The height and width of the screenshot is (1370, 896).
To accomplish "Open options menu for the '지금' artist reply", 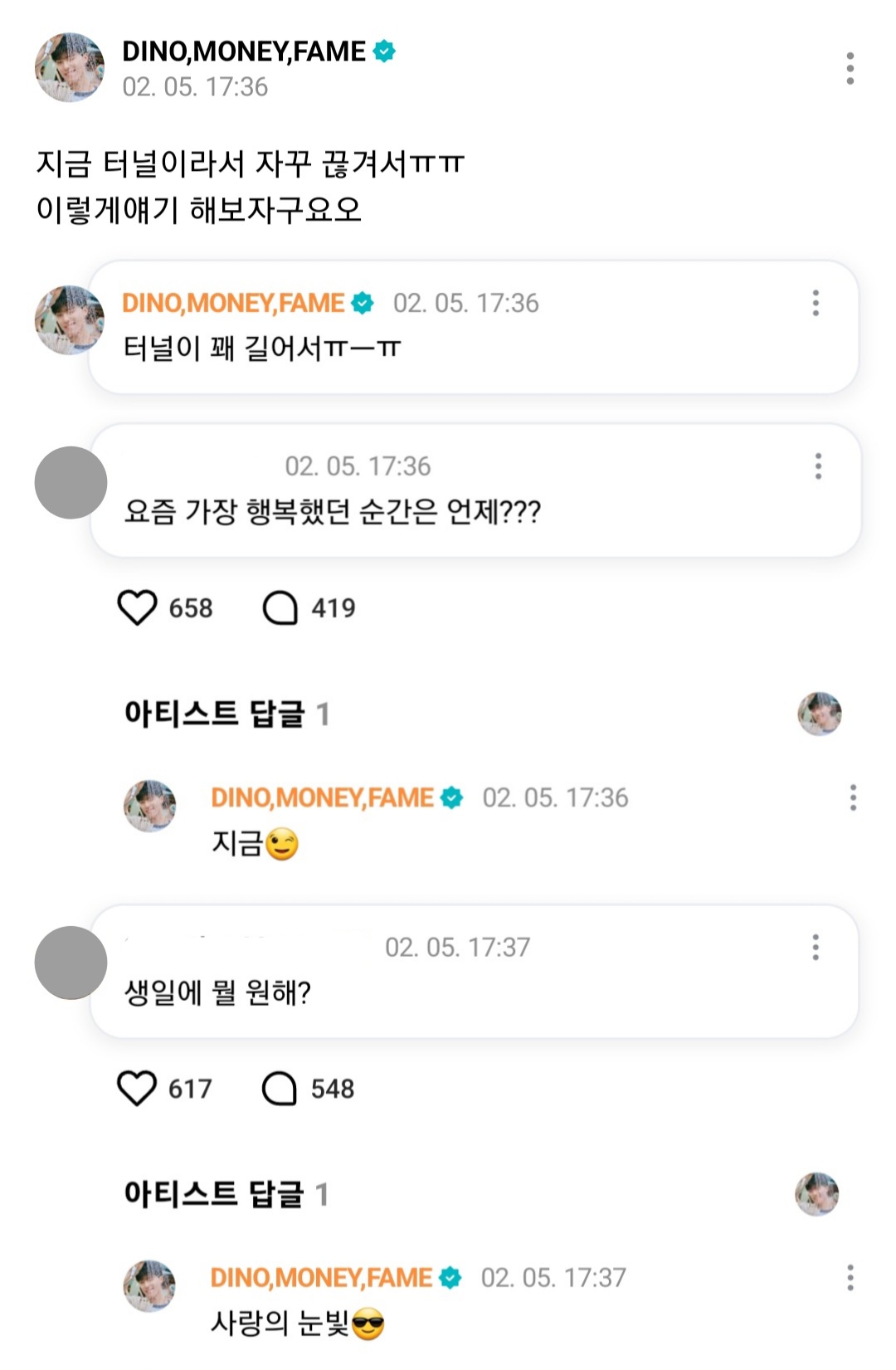I will [x=852, y=797].
